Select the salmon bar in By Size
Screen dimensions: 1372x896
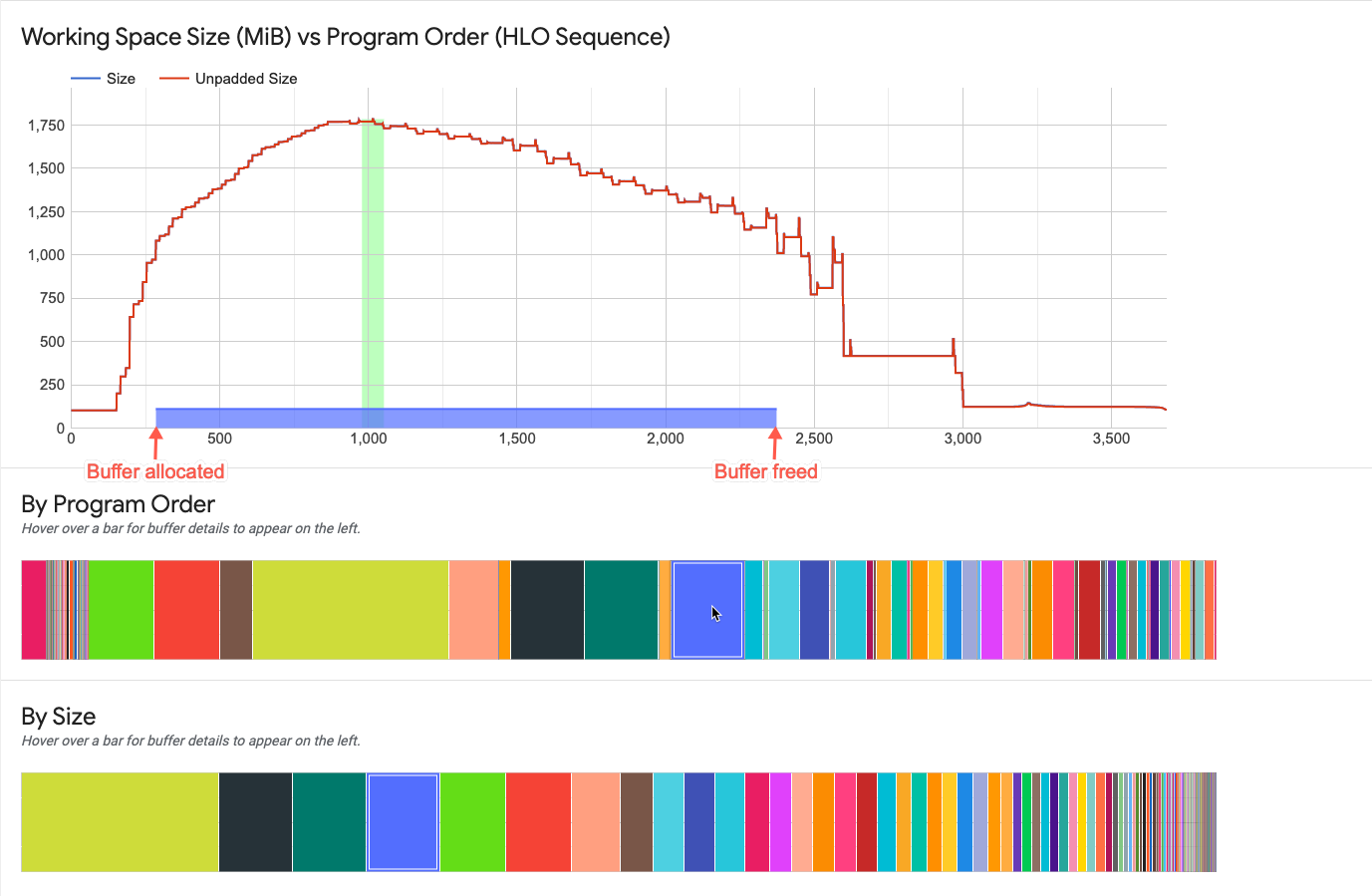pos(596,822)
